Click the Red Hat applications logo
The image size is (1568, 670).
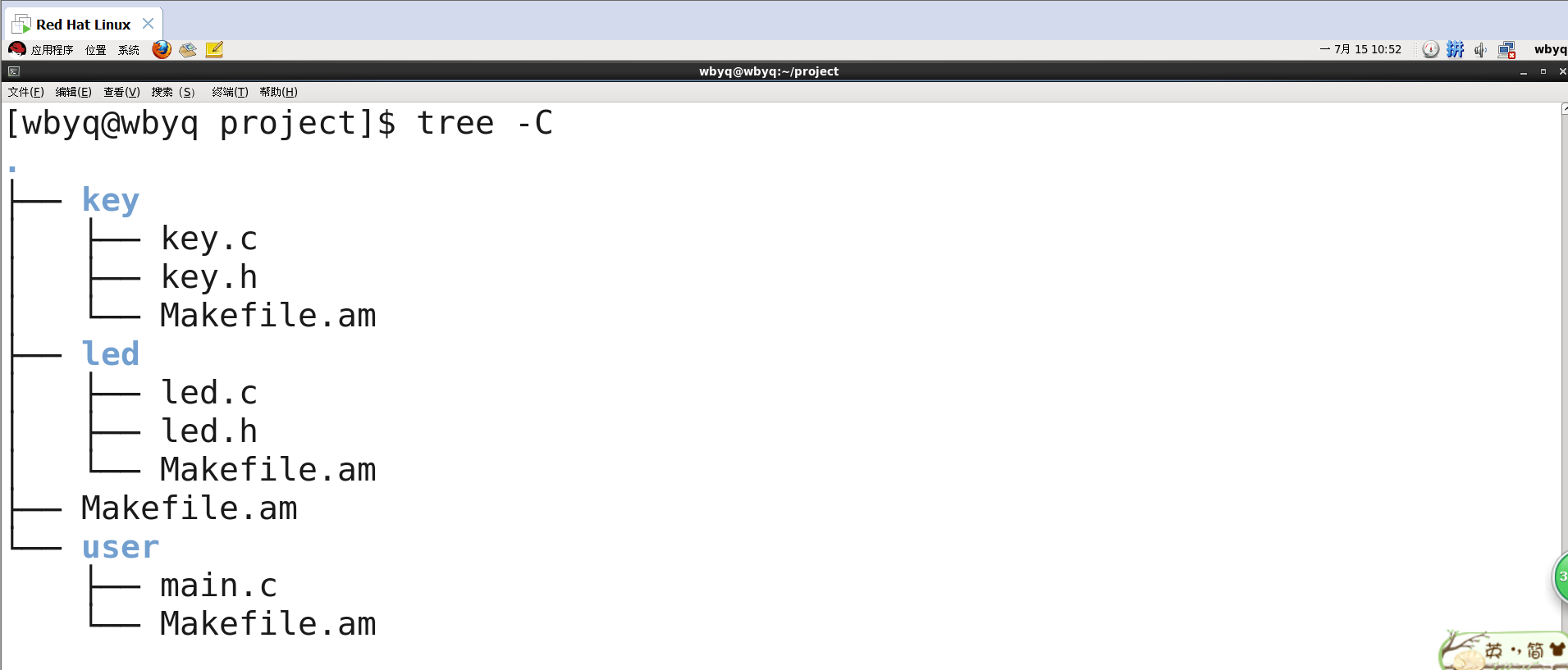point(16,49)
